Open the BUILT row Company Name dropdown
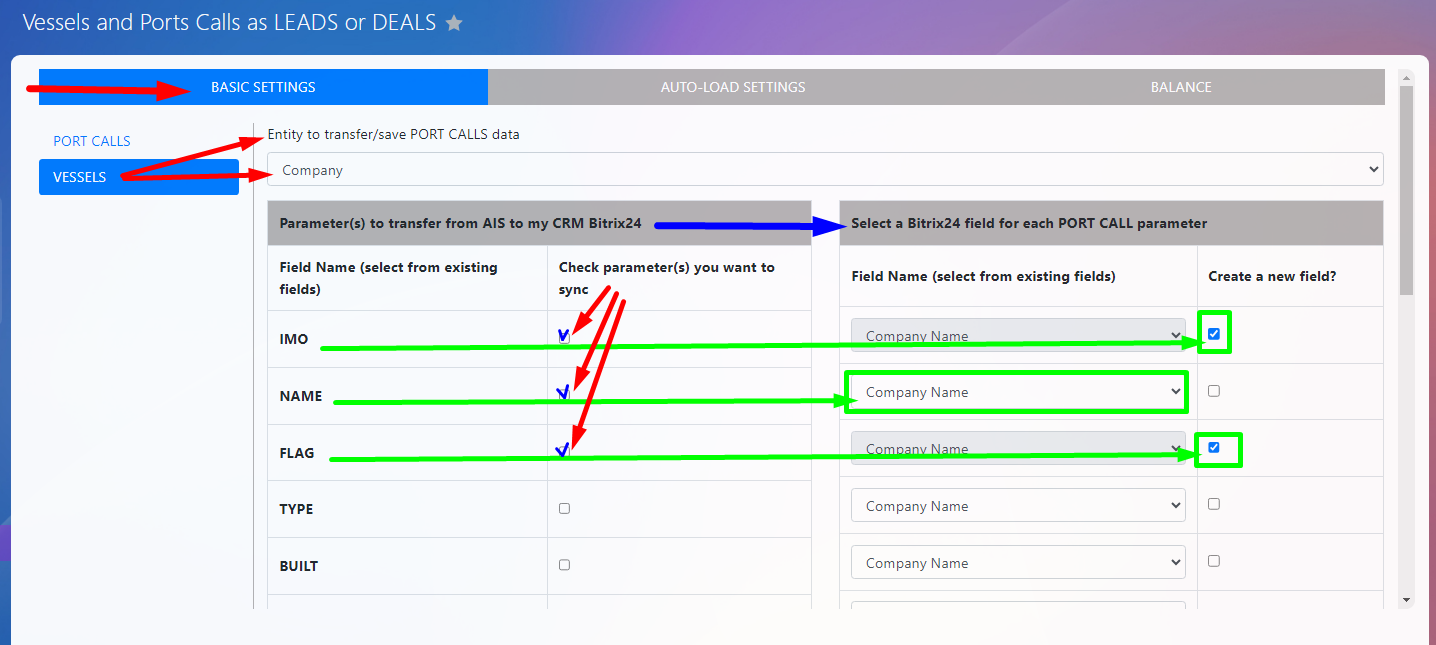The image size is (1436, 645). tap(1017, 563)
